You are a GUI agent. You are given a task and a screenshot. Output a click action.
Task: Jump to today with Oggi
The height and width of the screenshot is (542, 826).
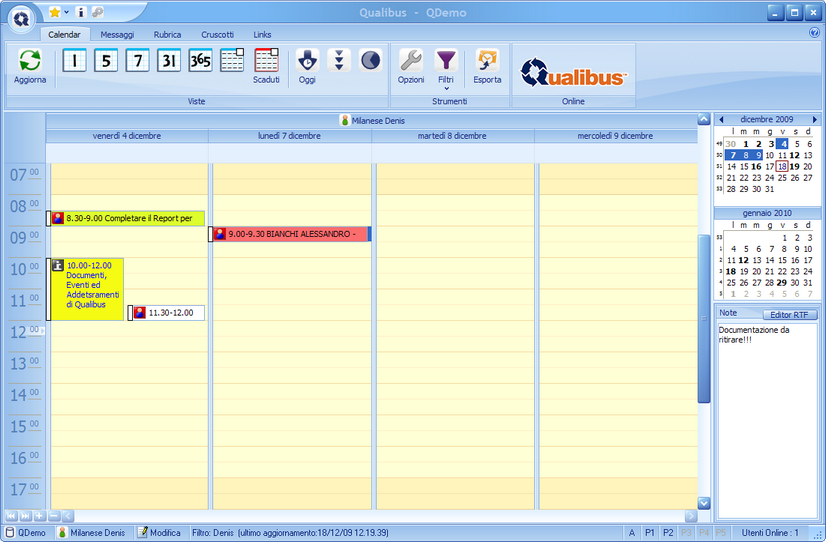tap(307, 66)
